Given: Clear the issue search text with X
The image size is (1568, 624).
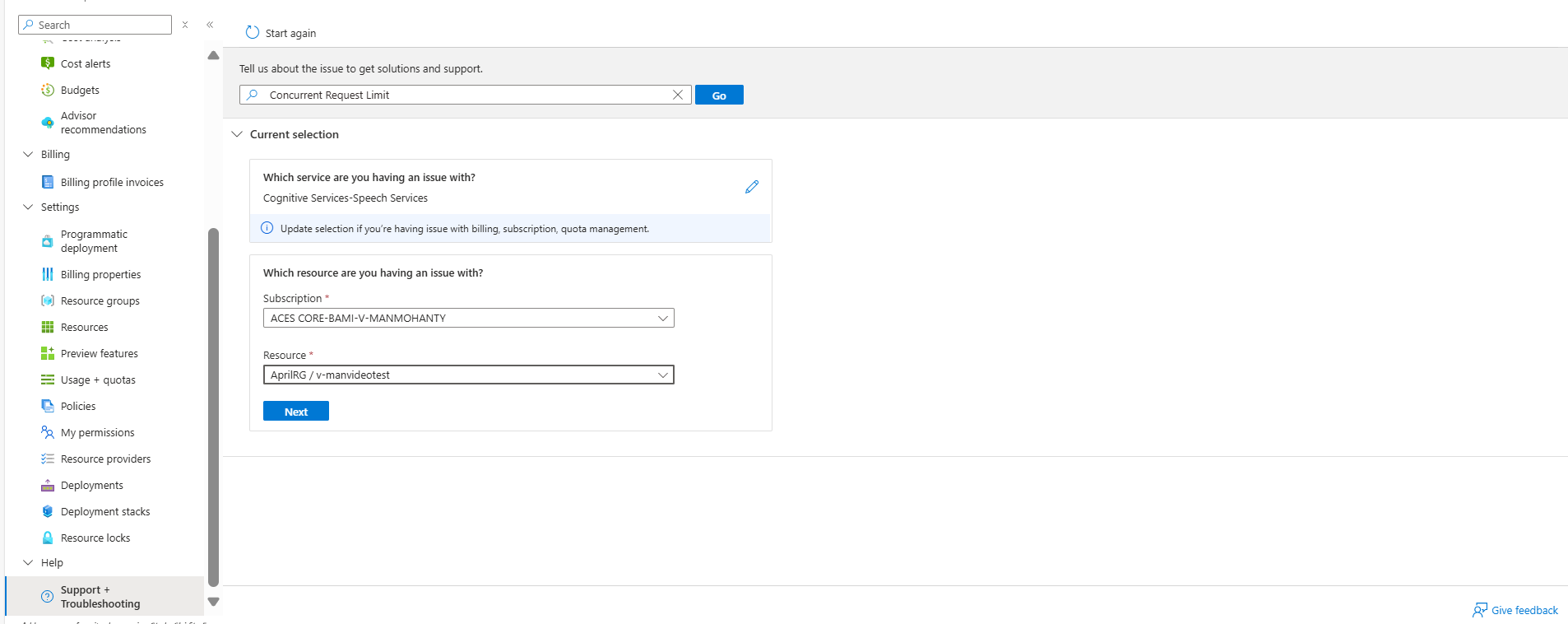Looking at the screenshot, I should tap(678, 95).
